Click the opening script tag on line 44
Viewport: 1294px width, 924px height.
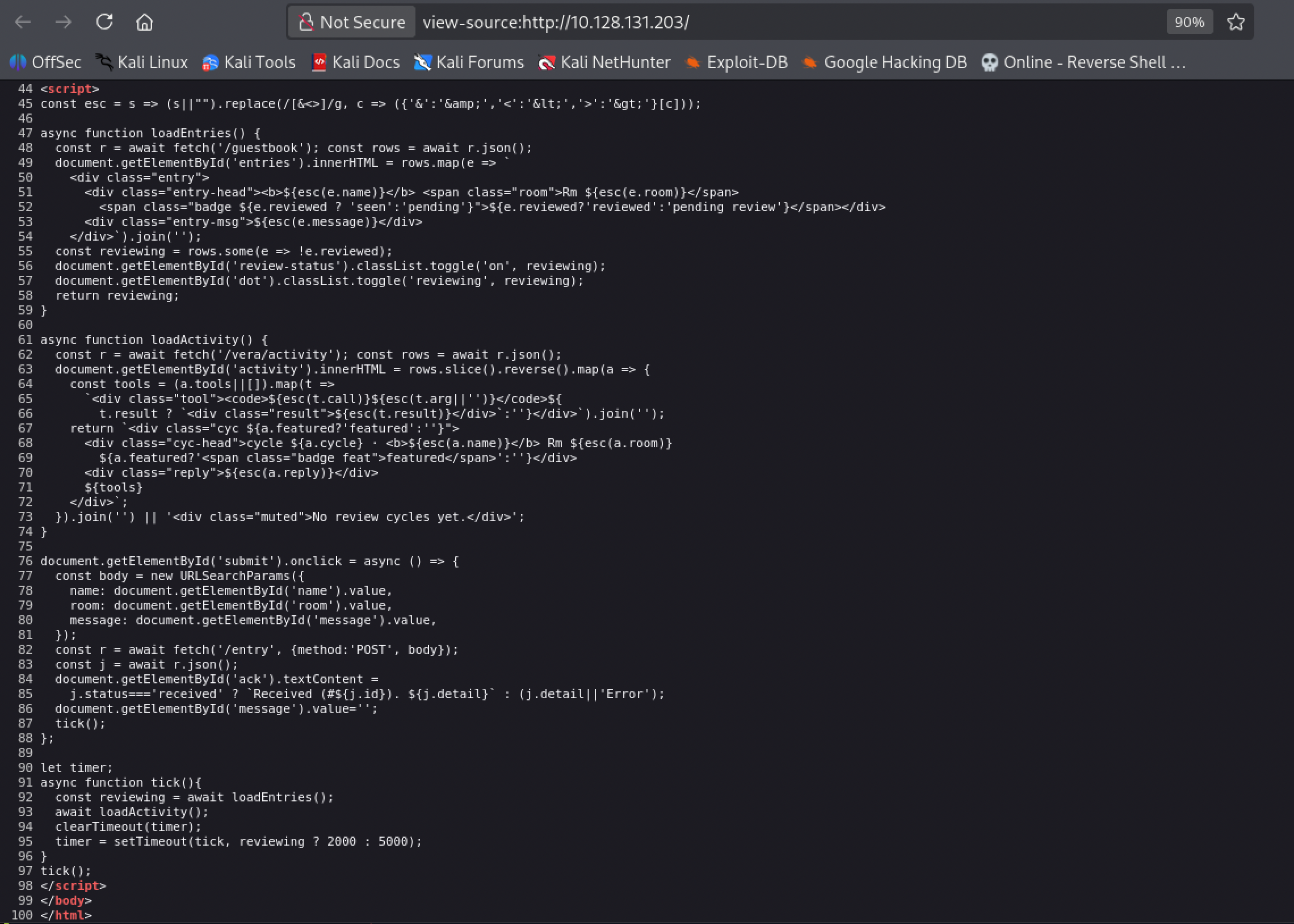pos(69,89)
